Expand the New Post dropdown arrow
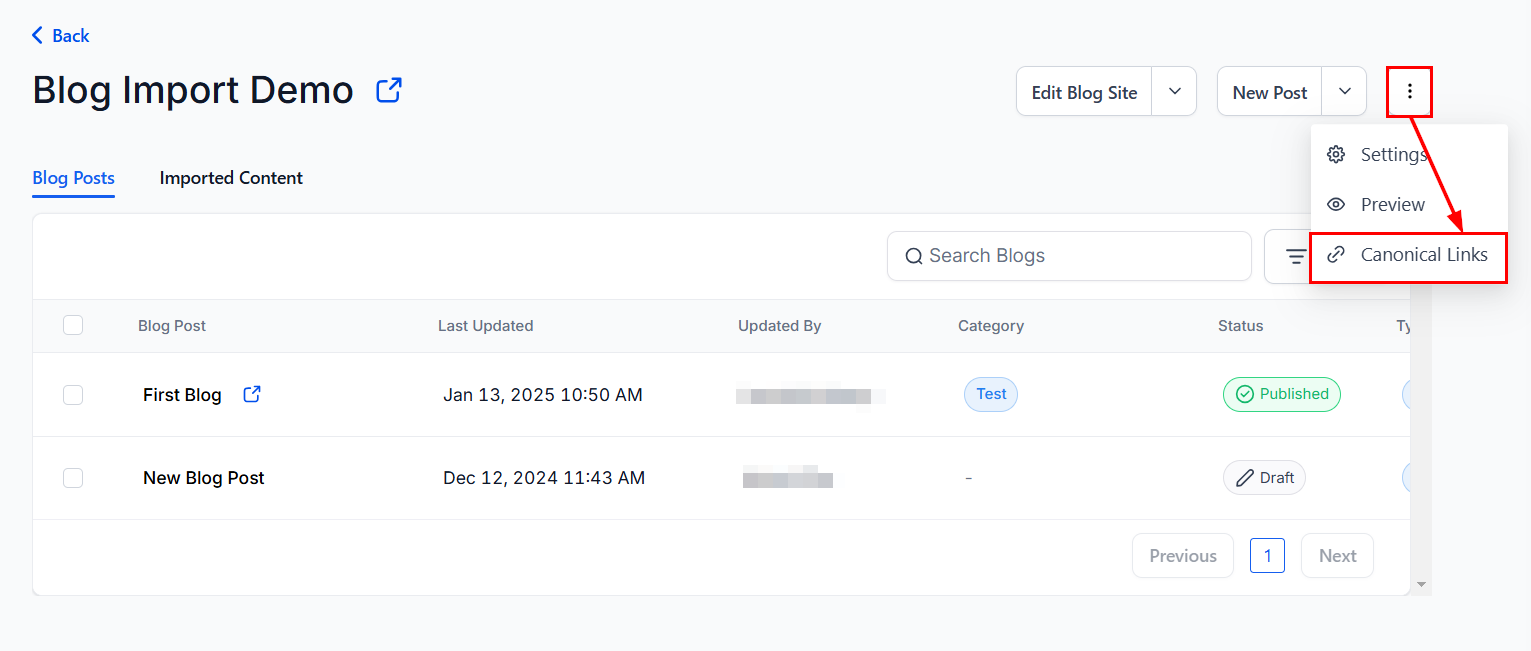The image size is (1531, 651). tap(1345, 91)
